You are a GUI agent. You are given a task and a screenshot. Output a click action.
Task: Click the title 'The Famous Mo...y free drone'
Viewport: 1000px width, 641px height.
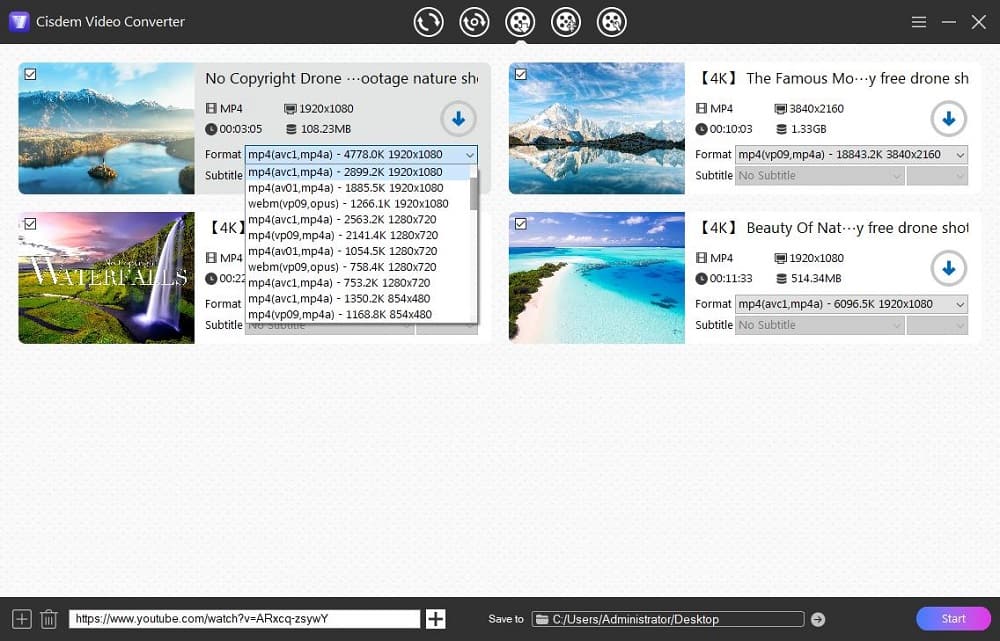pyautogui.click(x=832, y=78)
